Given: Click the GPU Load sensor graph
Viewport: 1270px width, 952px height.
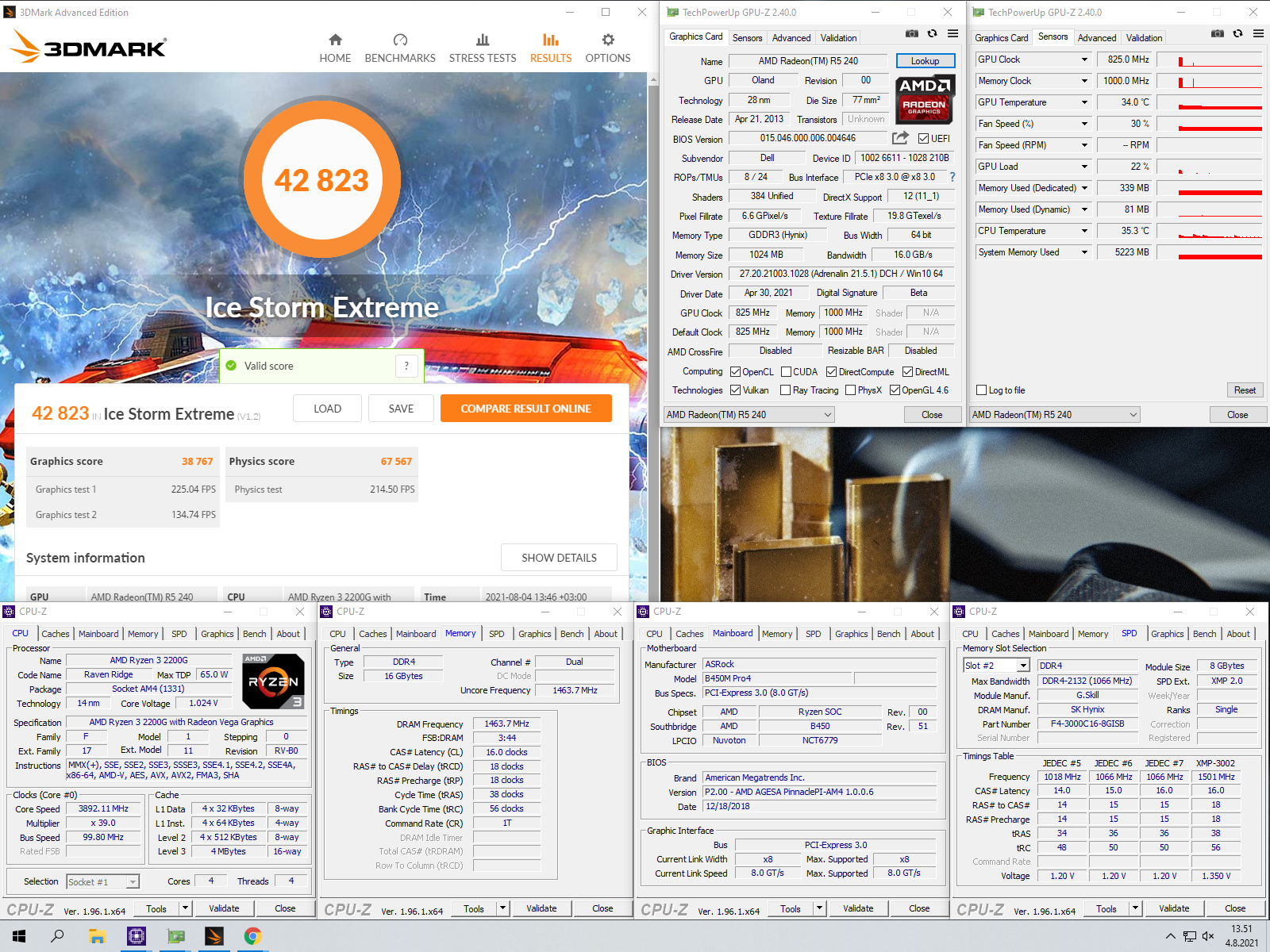Looking at the screenshot, I should tap(1209, 167).
